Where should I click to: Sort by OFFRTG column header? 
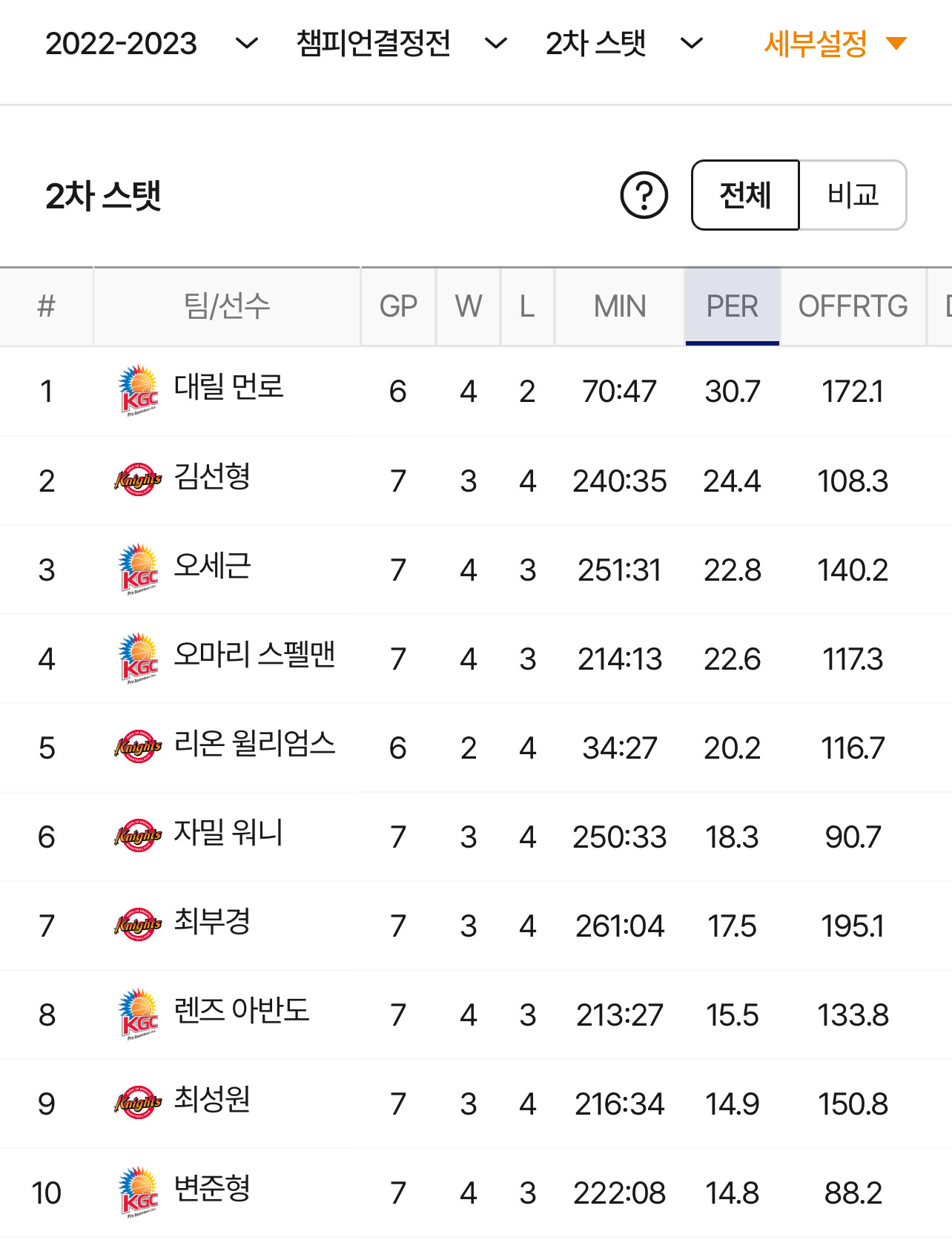pos(853,306)
